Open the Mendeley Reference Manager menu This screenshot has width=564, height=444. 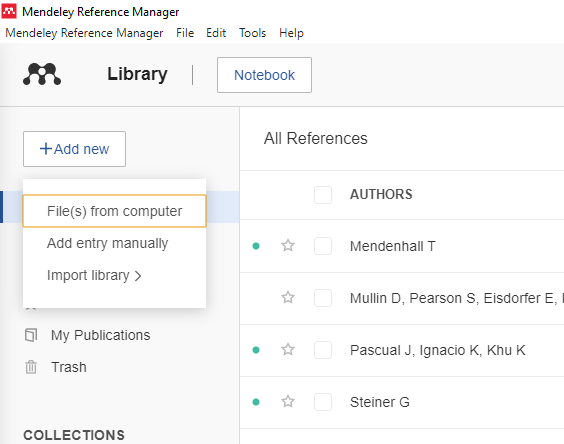click(x=84, y=33)
